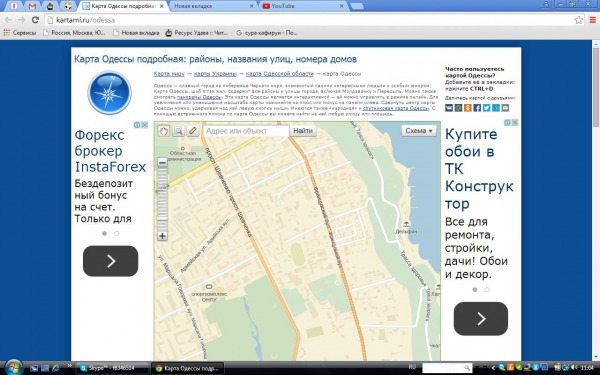Reload the current page
Screen dimensions: 600x375
[35, 20]
